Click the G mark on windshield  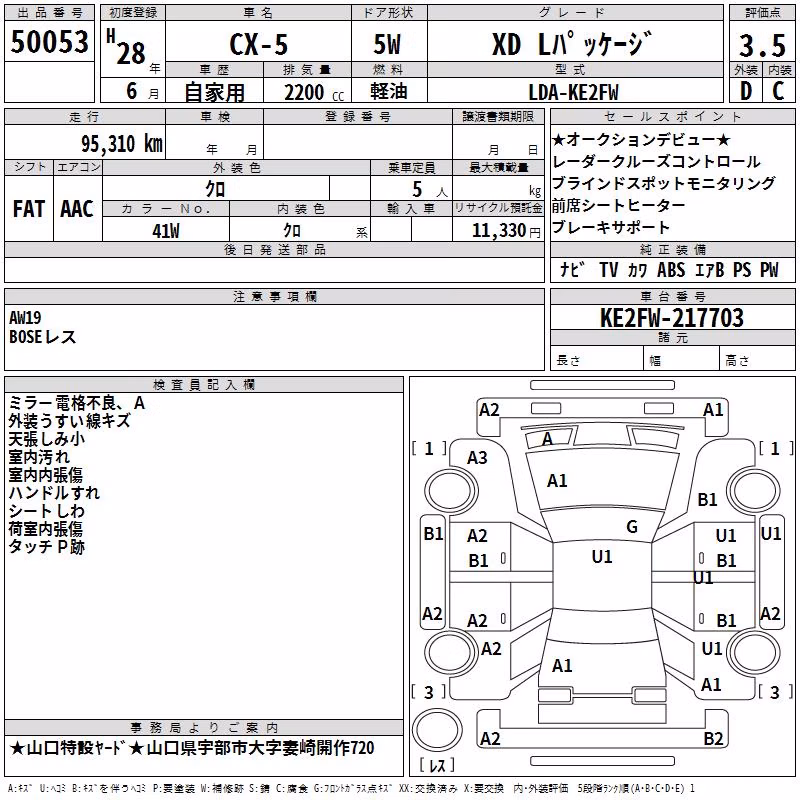pos(632,527)
